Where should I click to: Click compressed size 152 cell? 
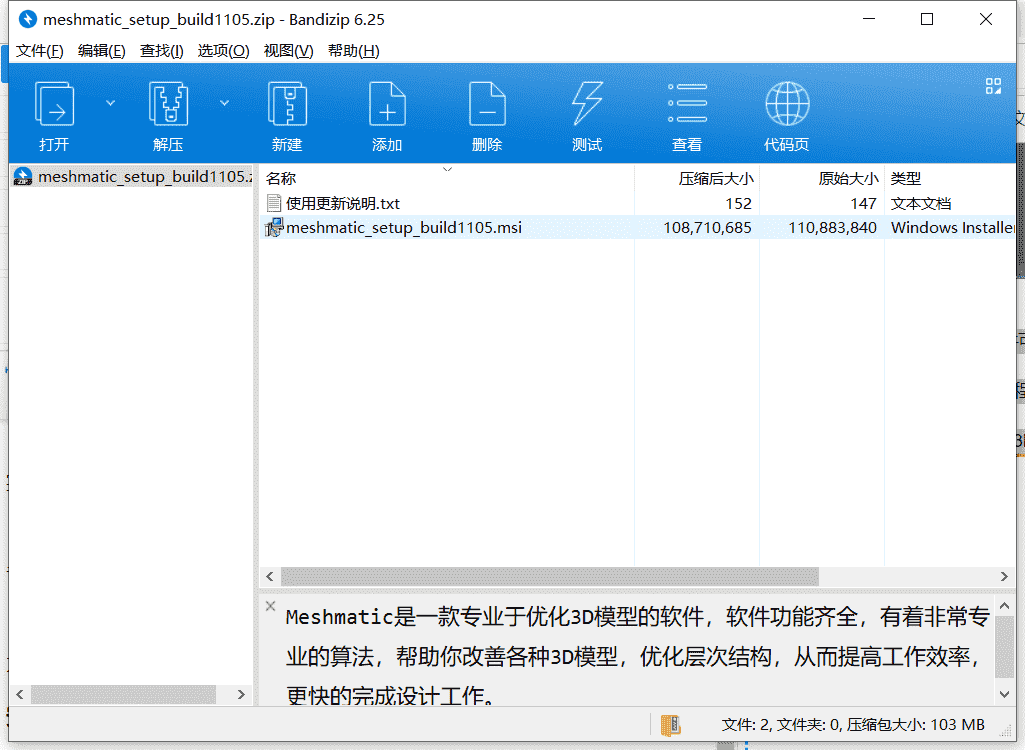[738, 203]
